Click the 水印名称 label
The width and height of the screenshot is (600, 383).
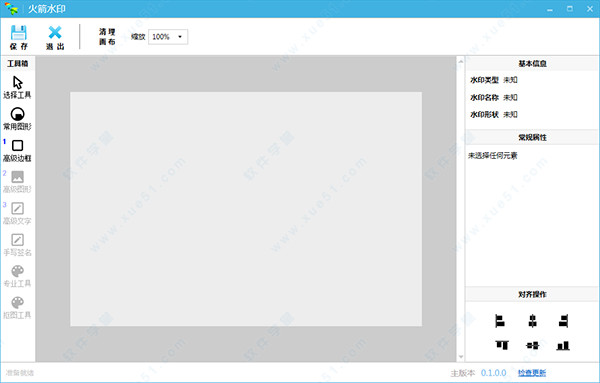pyautogui.click(x=484, y=98)
